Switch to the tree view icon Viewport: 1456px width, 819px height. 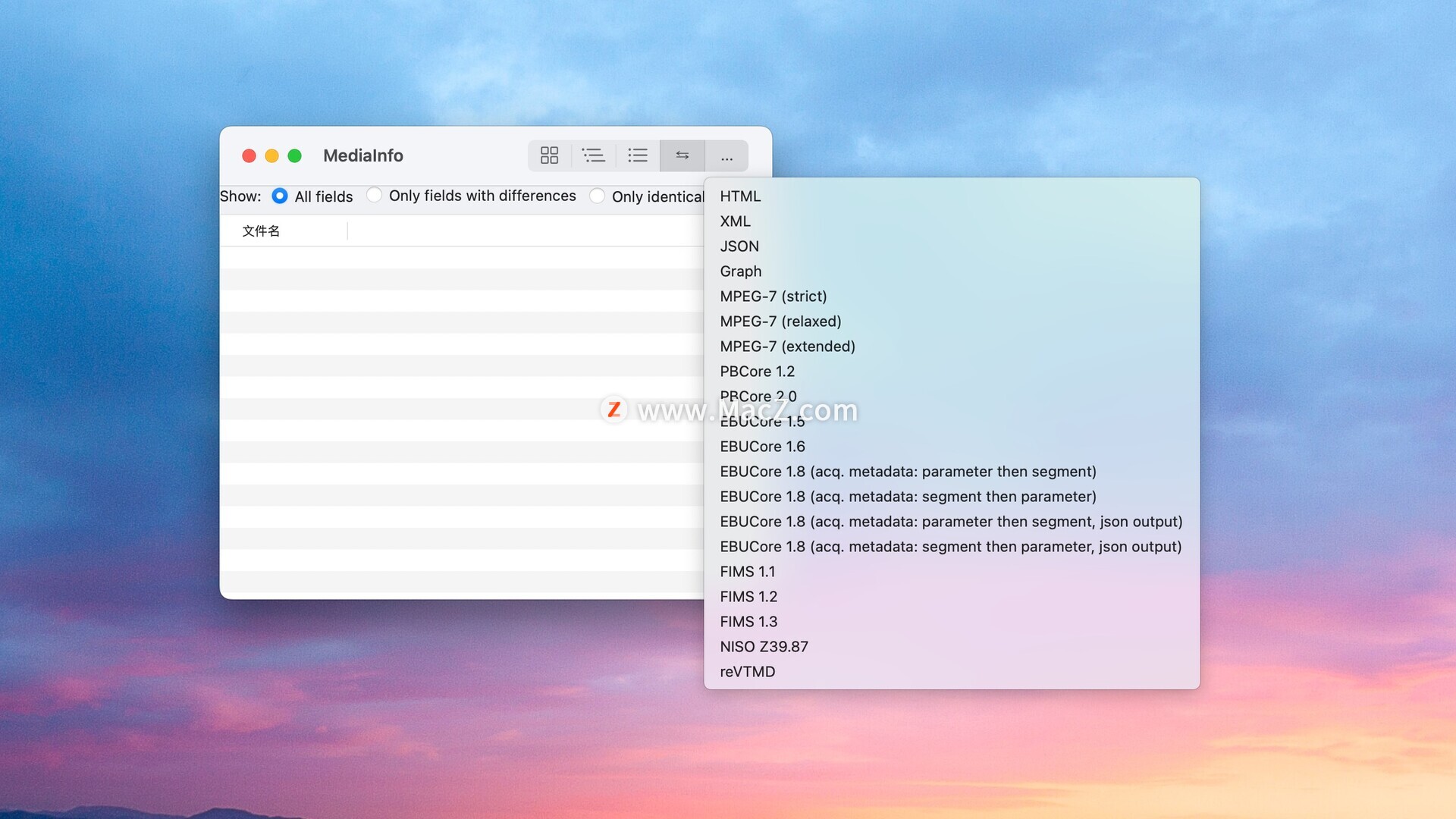[593, 155]
